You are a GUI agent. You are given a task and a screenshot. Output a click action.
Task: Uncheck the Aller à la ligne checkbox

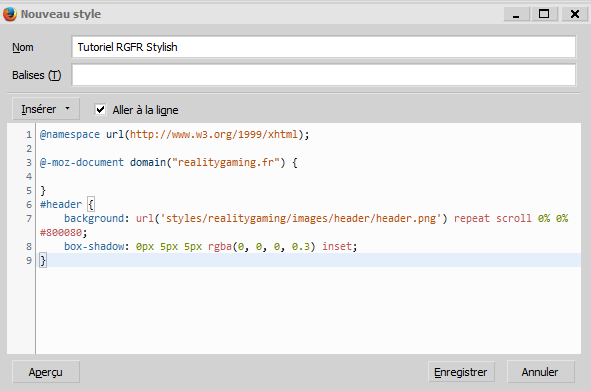point(100,110)
